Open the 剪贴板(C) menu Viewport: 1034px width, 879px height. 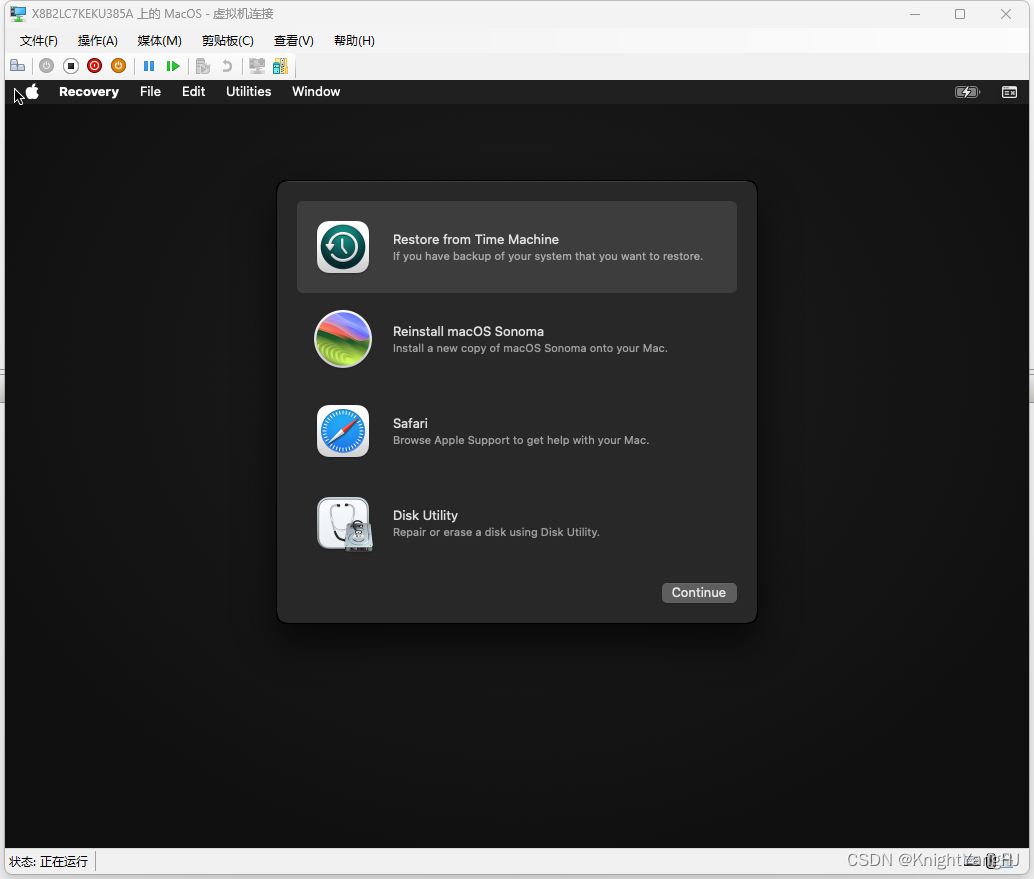coord(228,41)
